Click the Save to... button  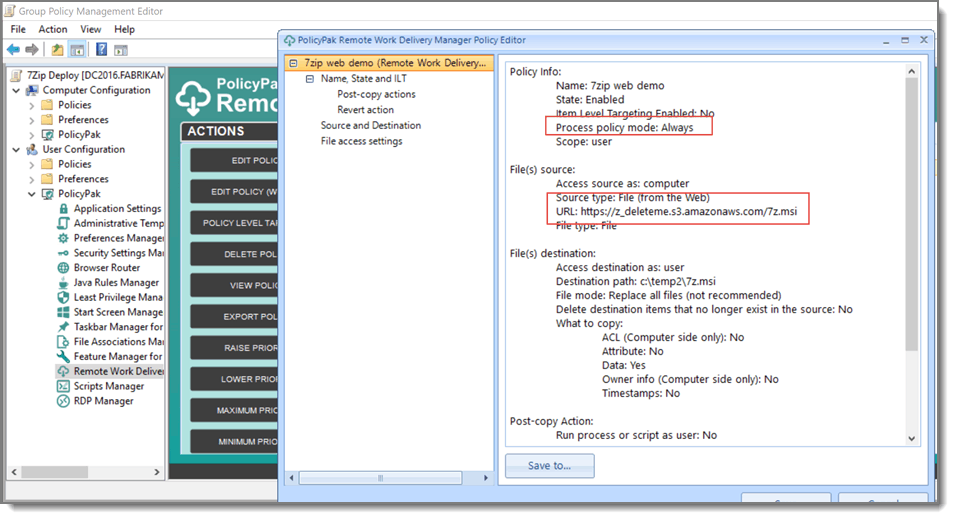(549, 466)
